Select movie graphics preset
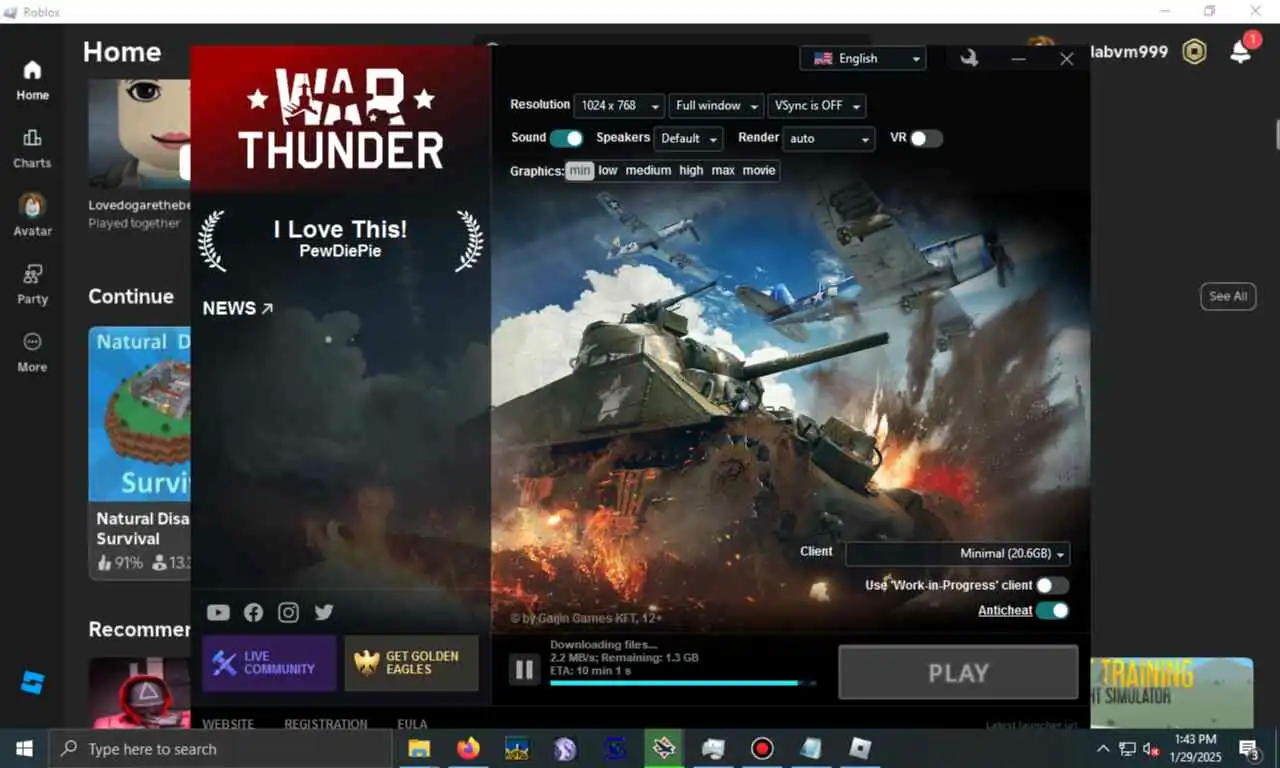 pos(759,171)
